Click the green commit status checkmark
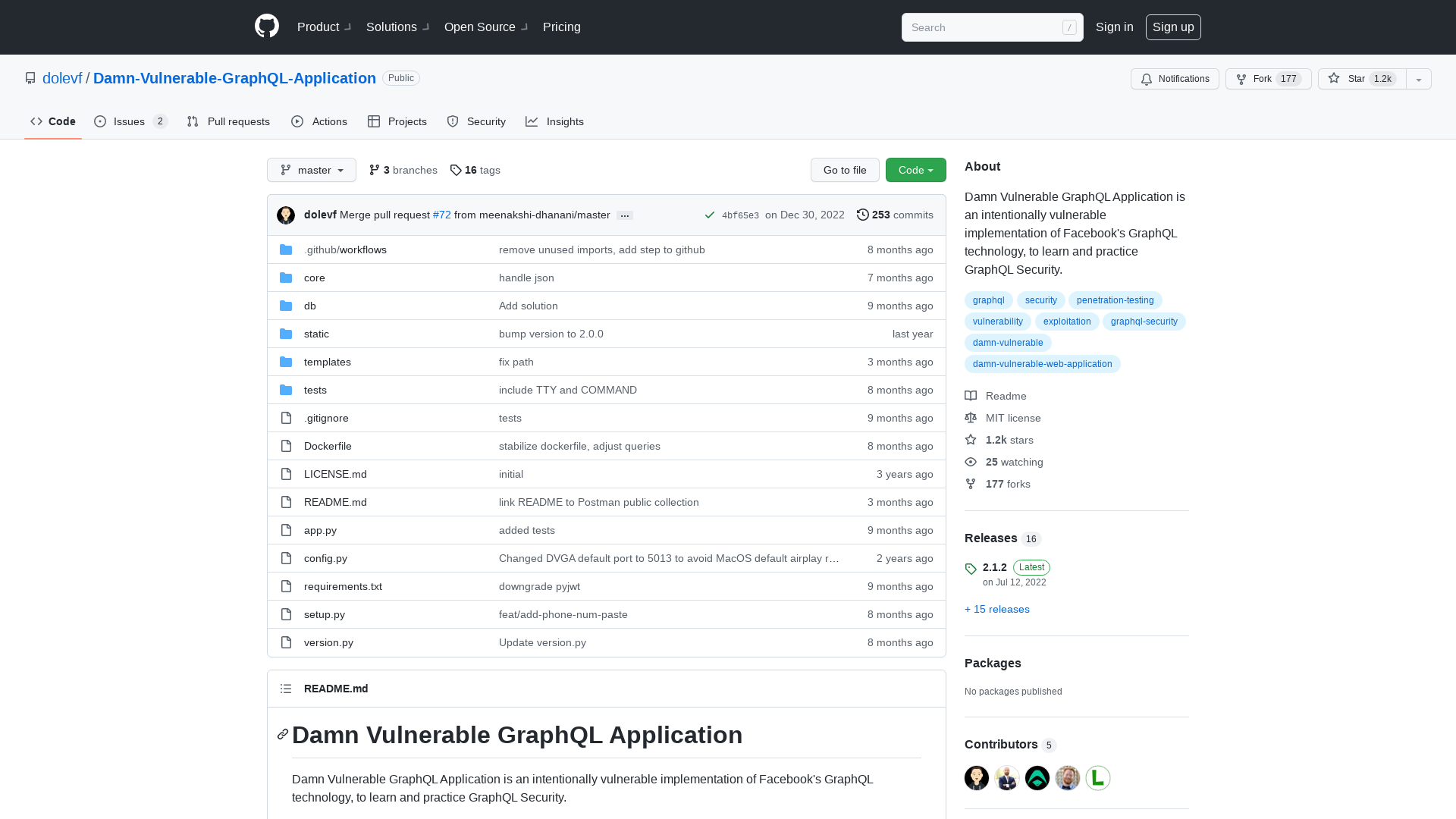The image size is (1456, 819). click(710, 215)
